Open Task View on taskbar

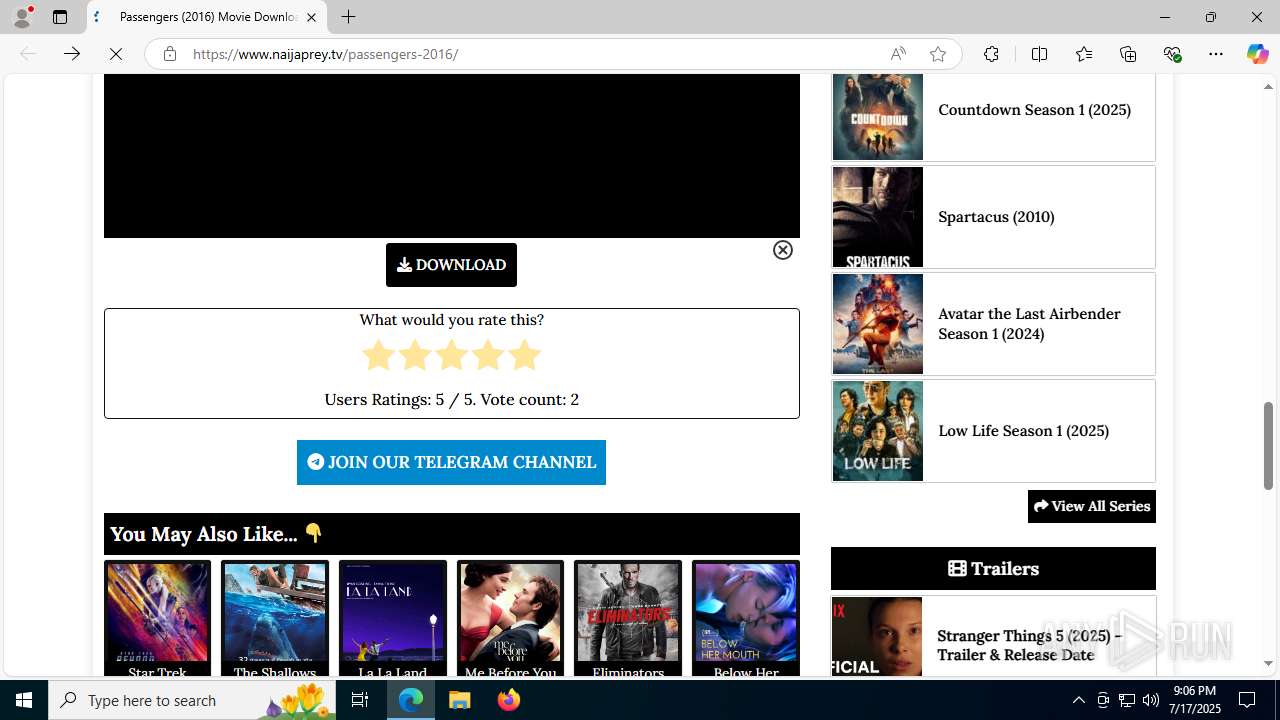click(360, 700)
